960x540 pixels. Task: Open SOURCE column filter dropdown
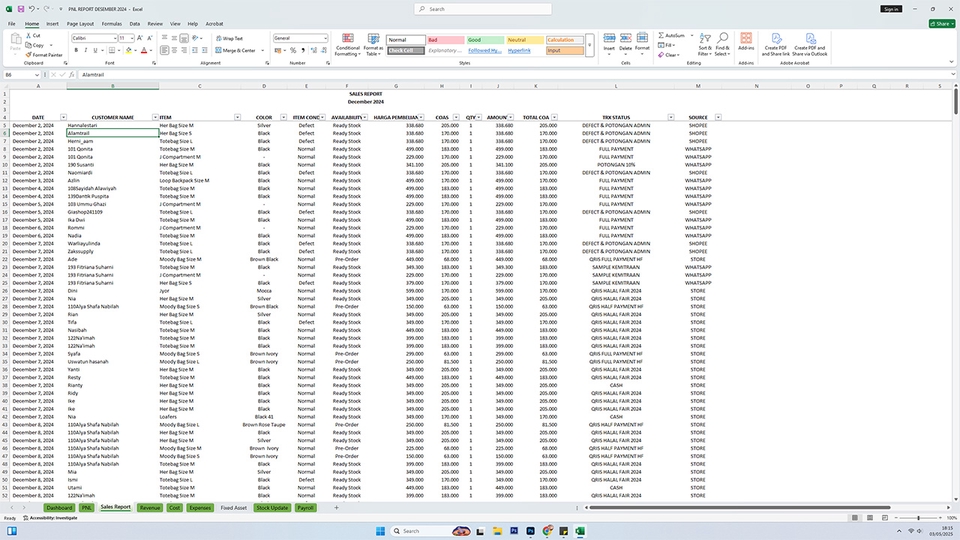pos(718,117)
